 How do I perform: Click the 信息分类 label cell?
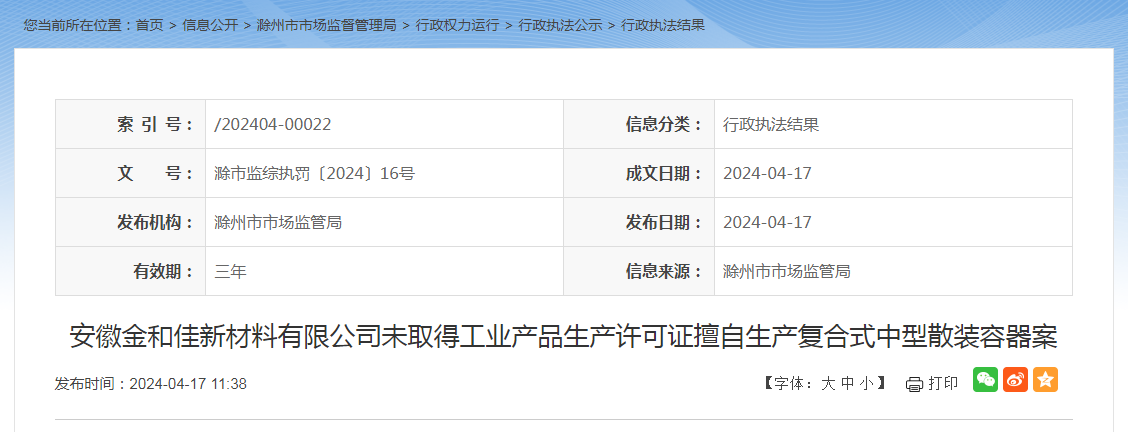click(639, 124)
